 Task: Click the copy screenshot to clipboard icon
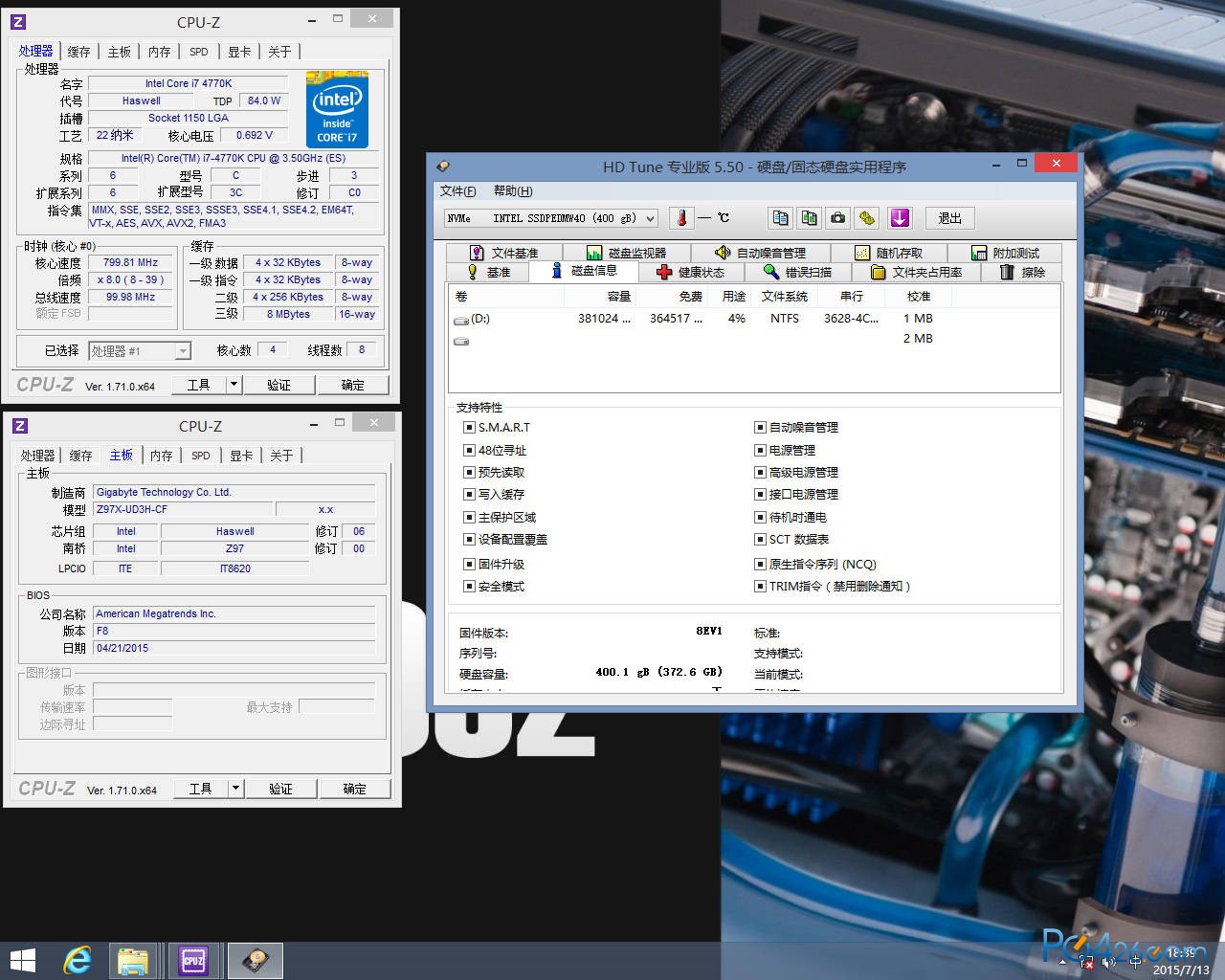(x=809, y=218)
